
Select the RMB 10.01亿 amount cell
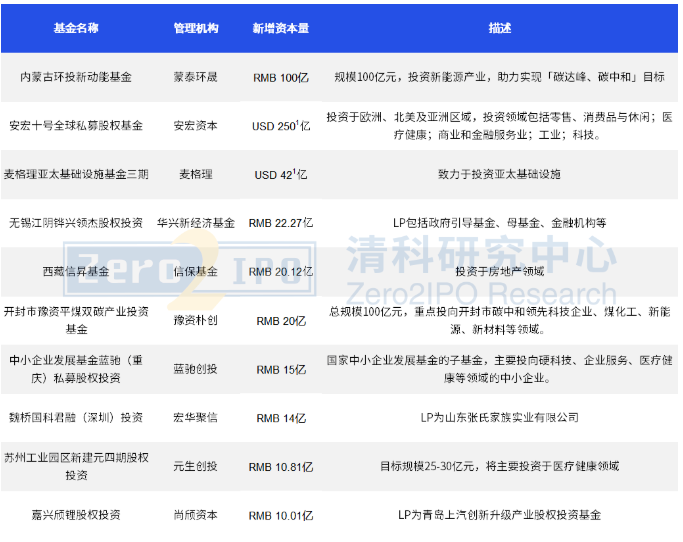pyautogui.click(x=281, y=515)
